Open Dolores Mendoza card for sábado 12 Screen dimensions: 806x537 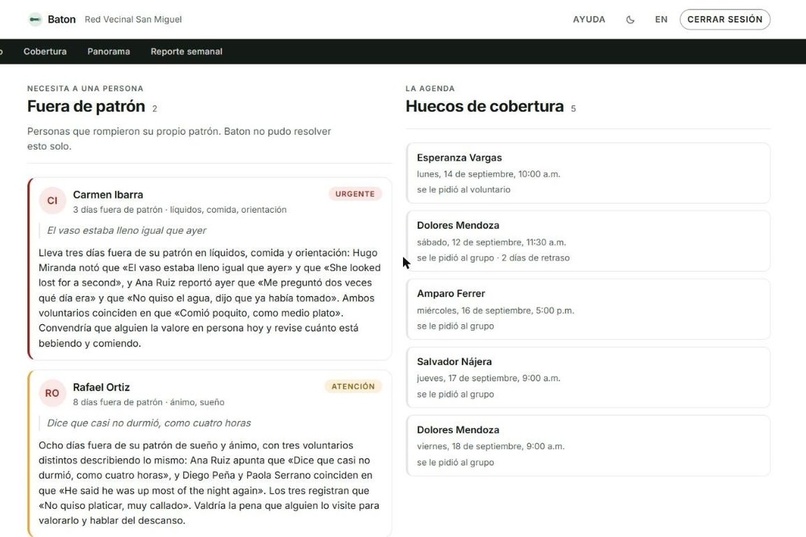click(x=588, y=241)
